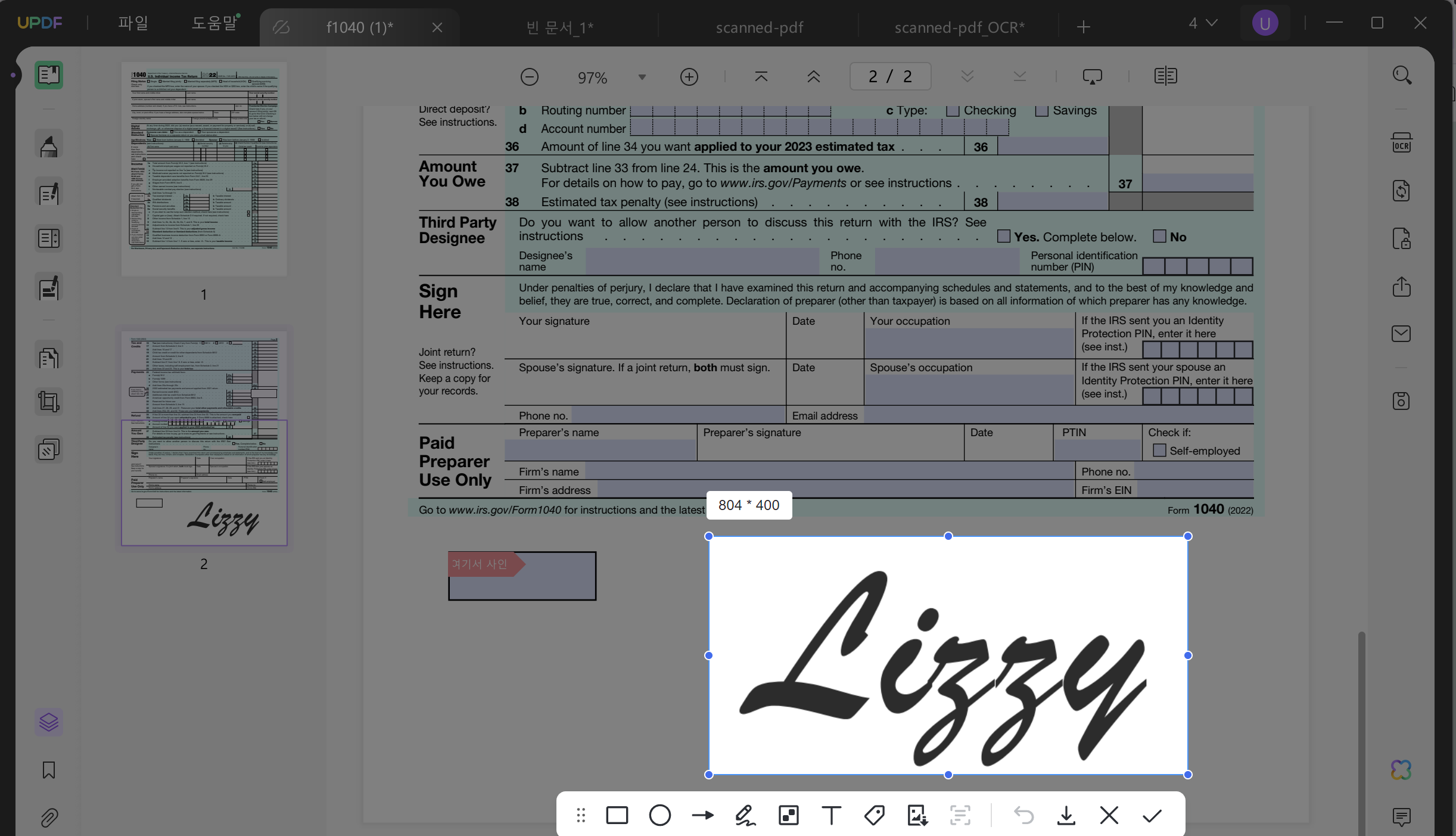Open the layers panel icon
Viewport: 1456px width, 836px height.
click(x=49, y=722)
